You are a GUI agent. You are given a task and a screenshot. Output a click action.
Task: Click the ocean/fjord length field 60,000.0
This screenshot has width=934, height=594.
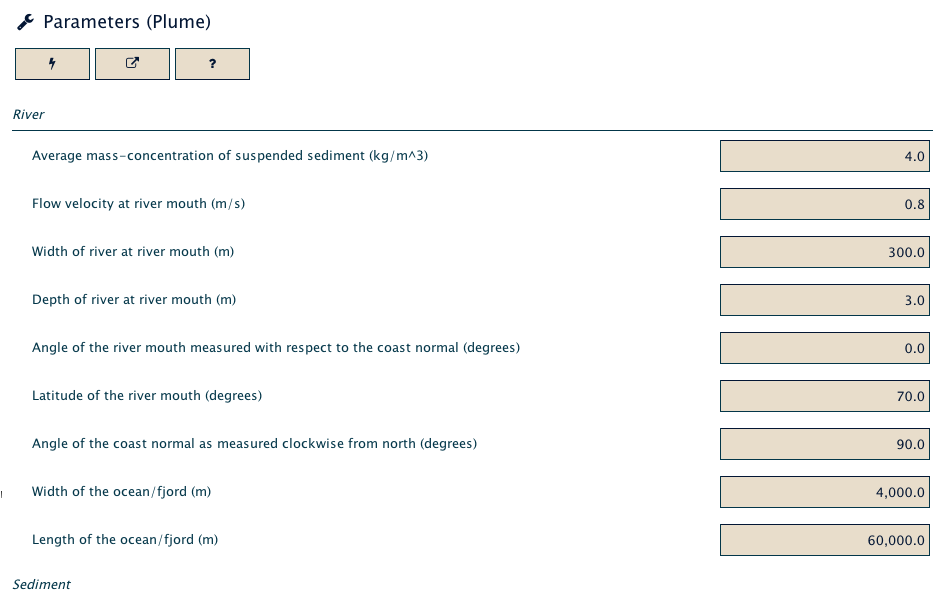click(824, 540)
